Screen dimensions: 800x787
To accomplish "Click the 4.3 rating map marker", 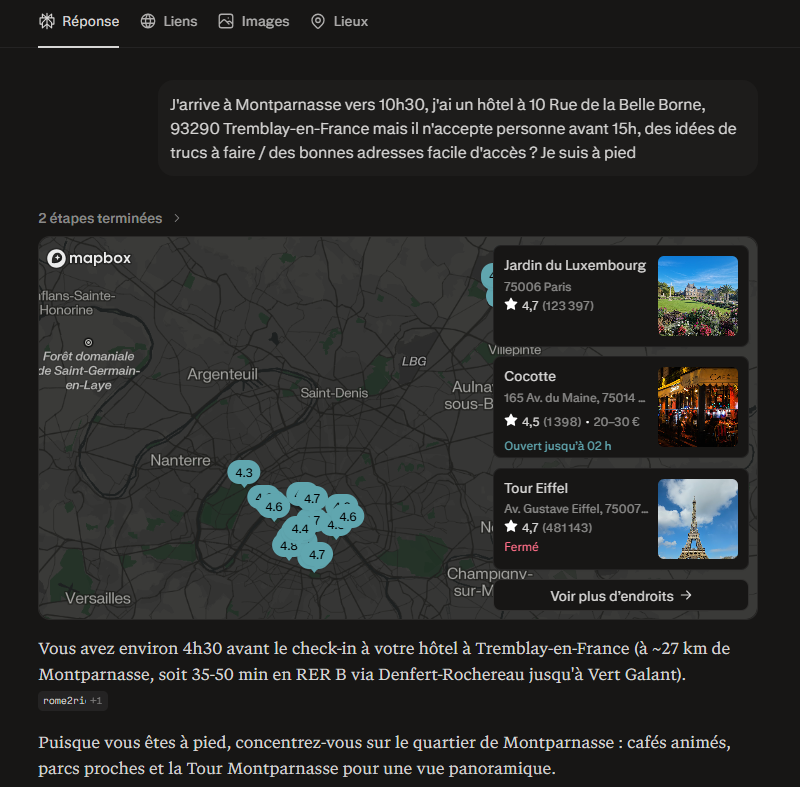I will pyautogui.click(x=243, y=472).
